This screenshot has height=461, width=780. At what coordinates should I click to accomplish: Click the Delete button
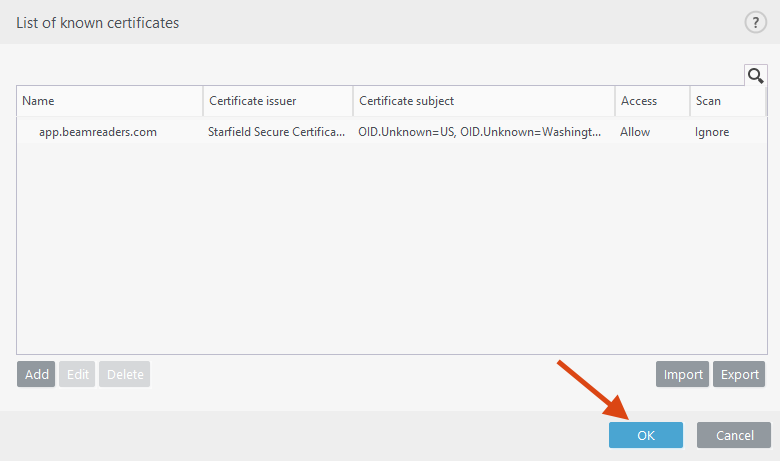(x=125, y=375)
